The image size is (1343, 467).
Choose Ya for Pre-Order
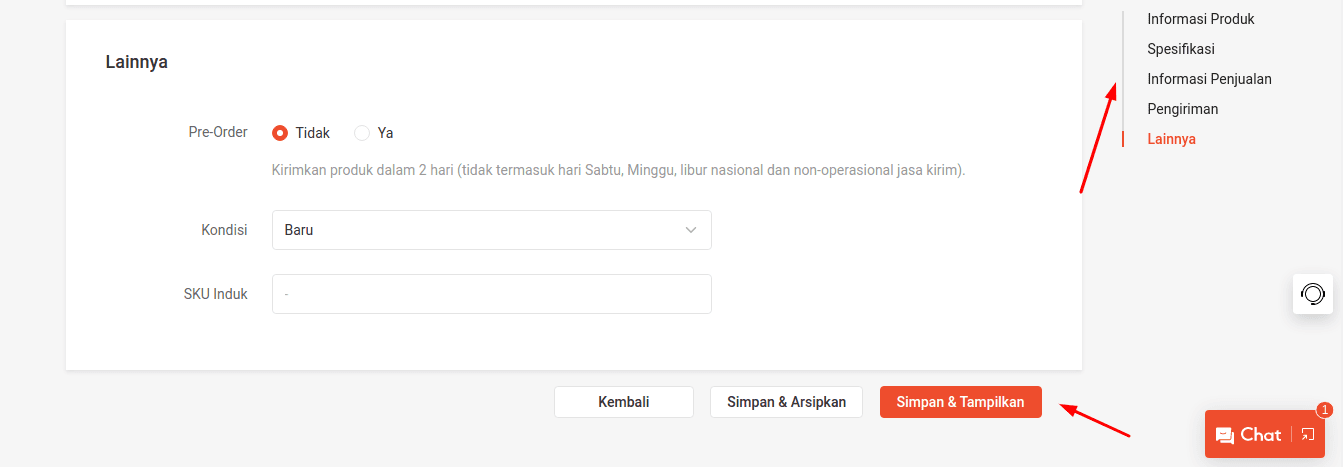362,133
